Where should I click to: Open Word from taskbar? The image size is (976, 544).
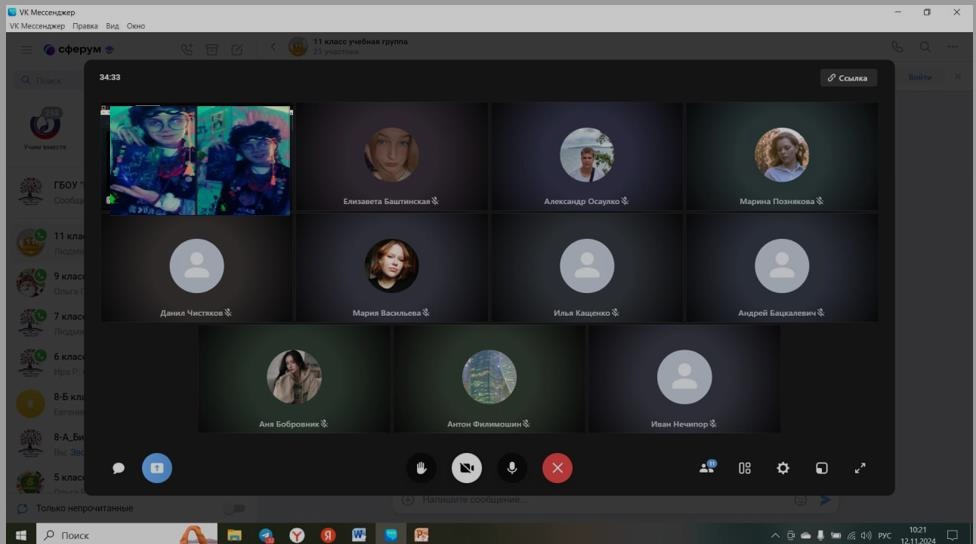359,535
